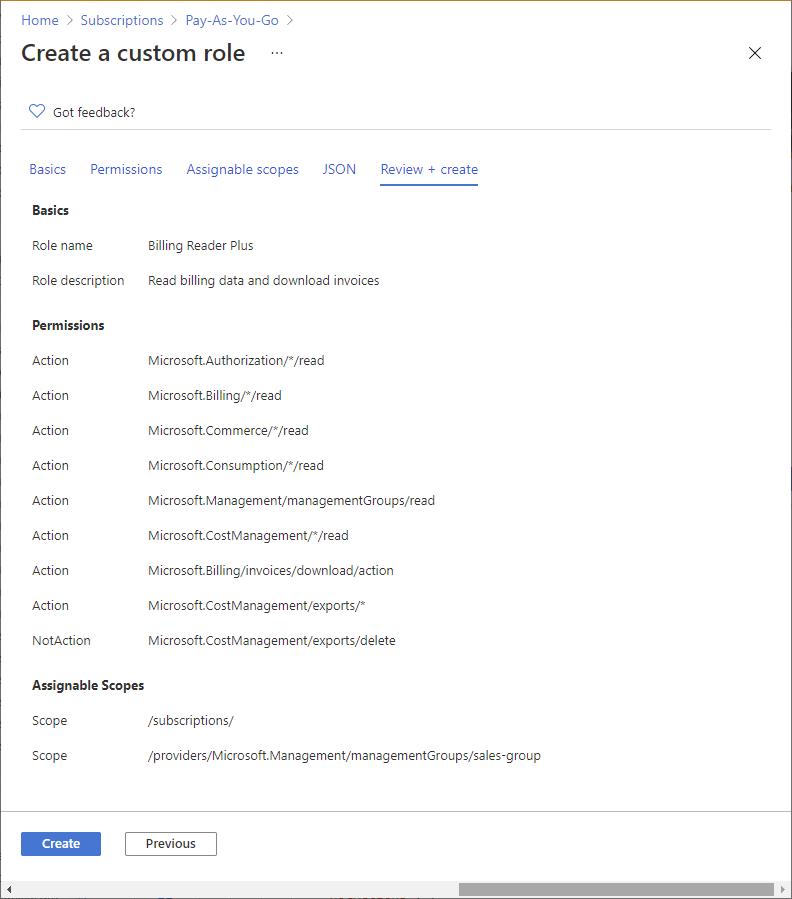Click the heart feedback icon
Viewport: 792px width, 899px height.
[37, 111]
